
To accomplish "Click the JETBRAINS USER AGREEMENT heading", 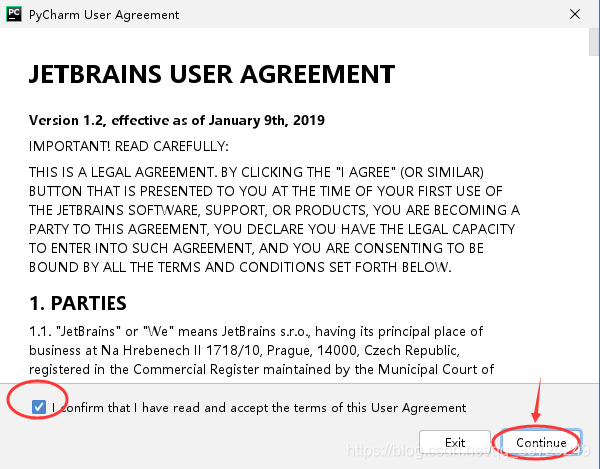I will click(x=212, y=74).
